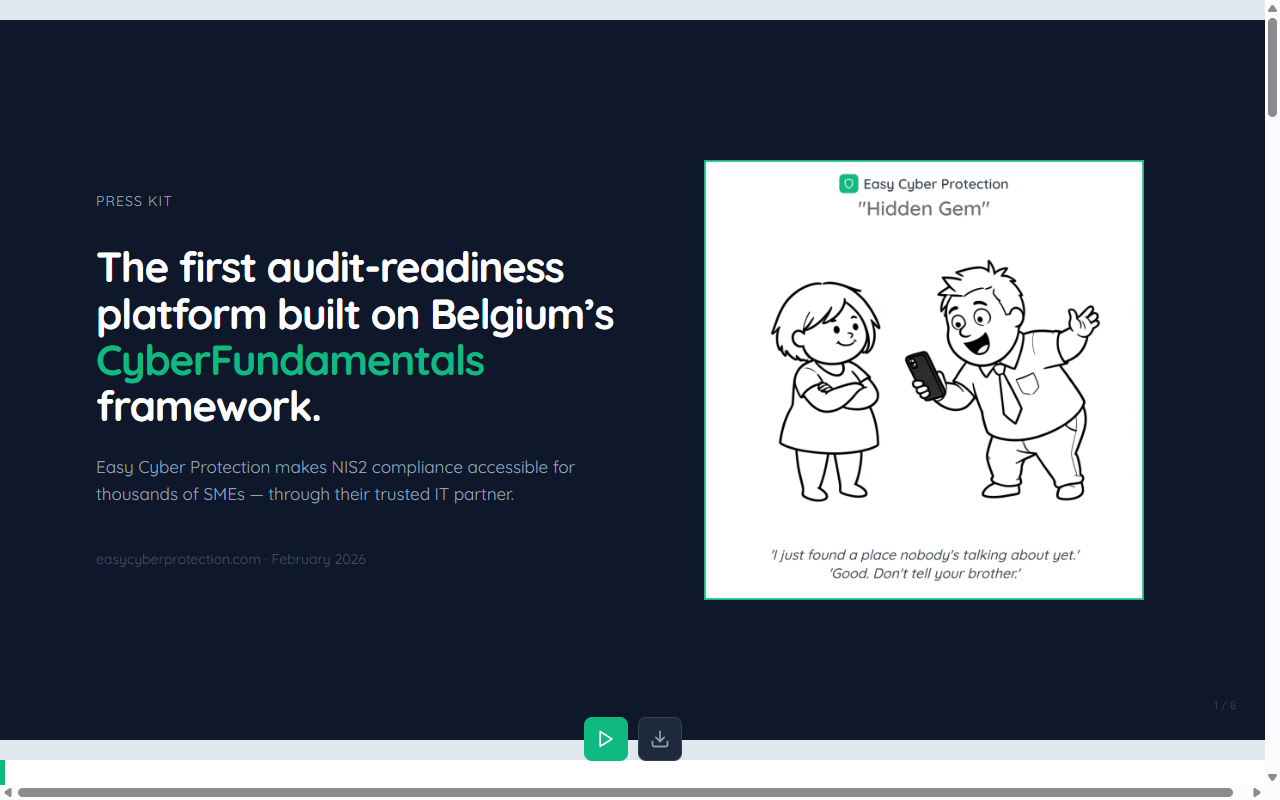Click the NIS2 compliance subtitle paragraph
Image resolution: width=1280 pixels, height=800 pixels.
(335, 480)
